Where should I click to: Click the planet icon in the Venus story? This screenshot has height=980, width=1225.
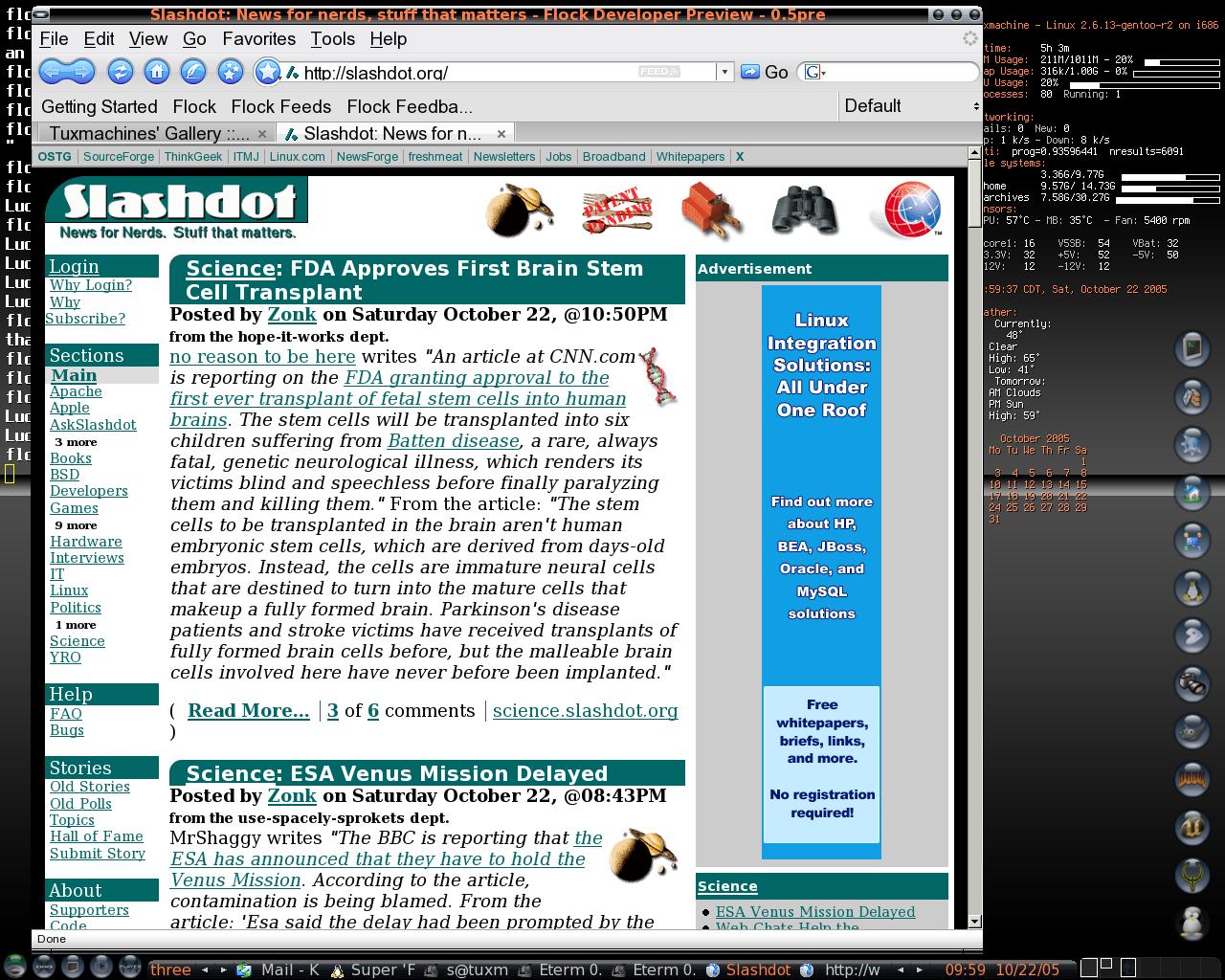tap(642, 855)
